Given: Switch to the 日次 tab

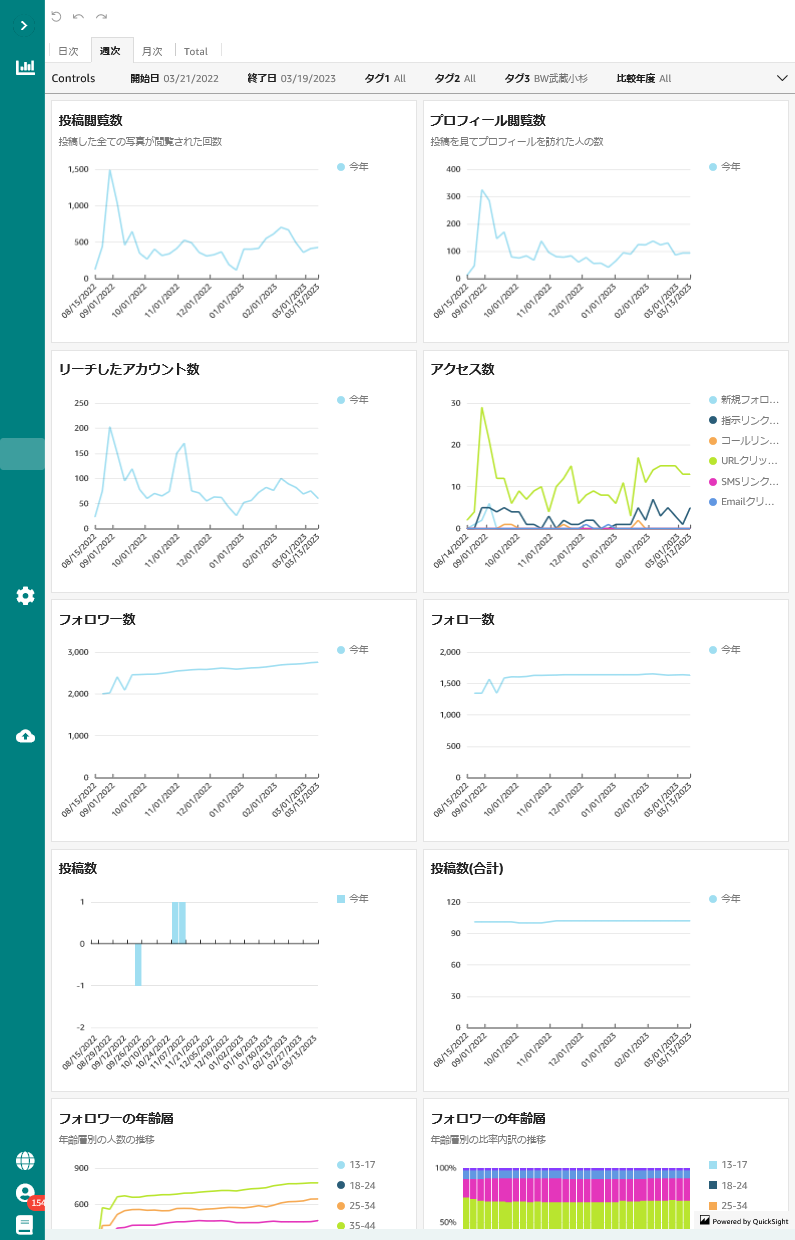Looking at the screenshot, I should [68, 51].
